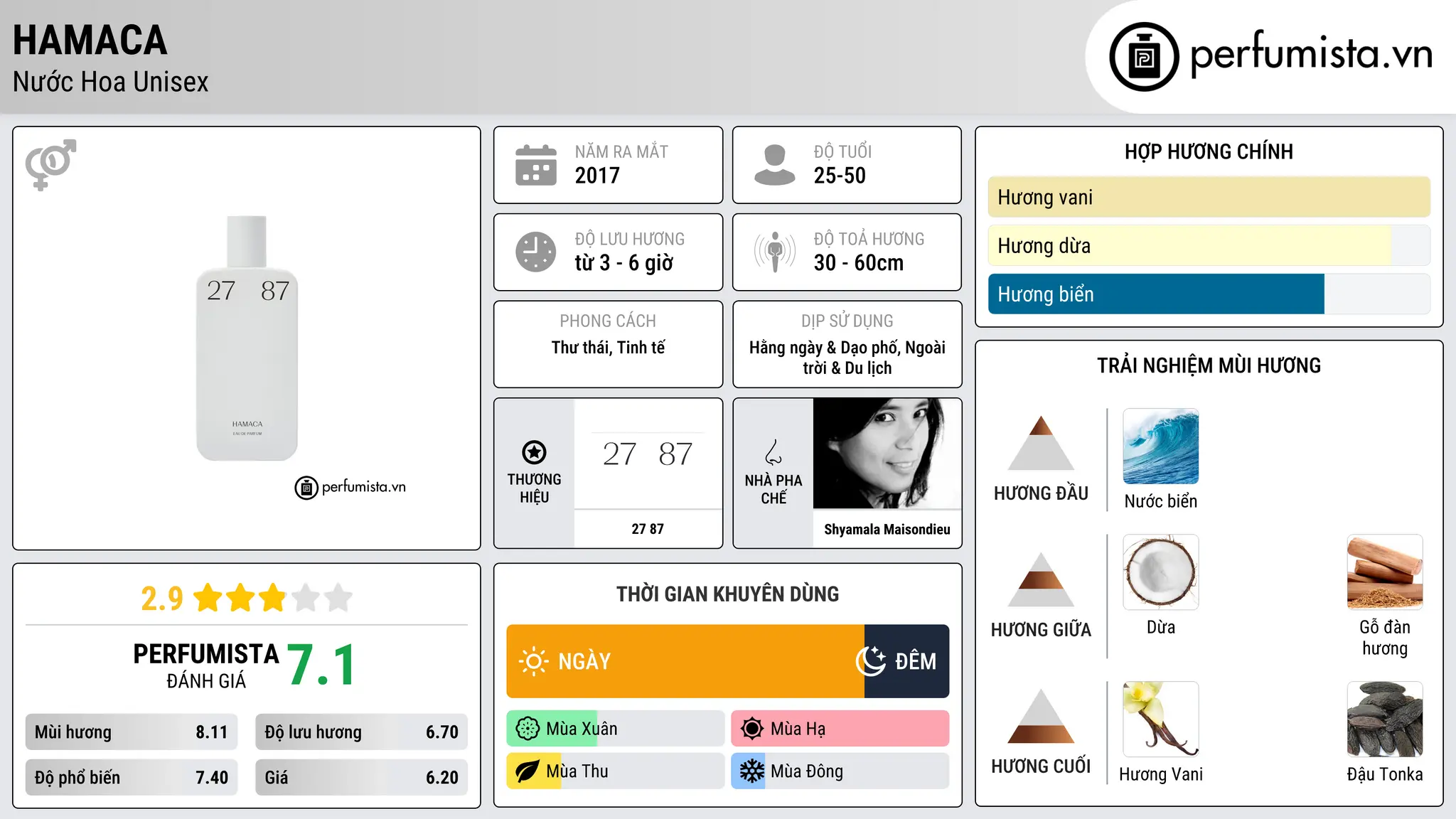Screen dimensions: 1456x819
Task: Click the Gỗ đàn hương sandalwood image
Action: [x=1385, y=572]
